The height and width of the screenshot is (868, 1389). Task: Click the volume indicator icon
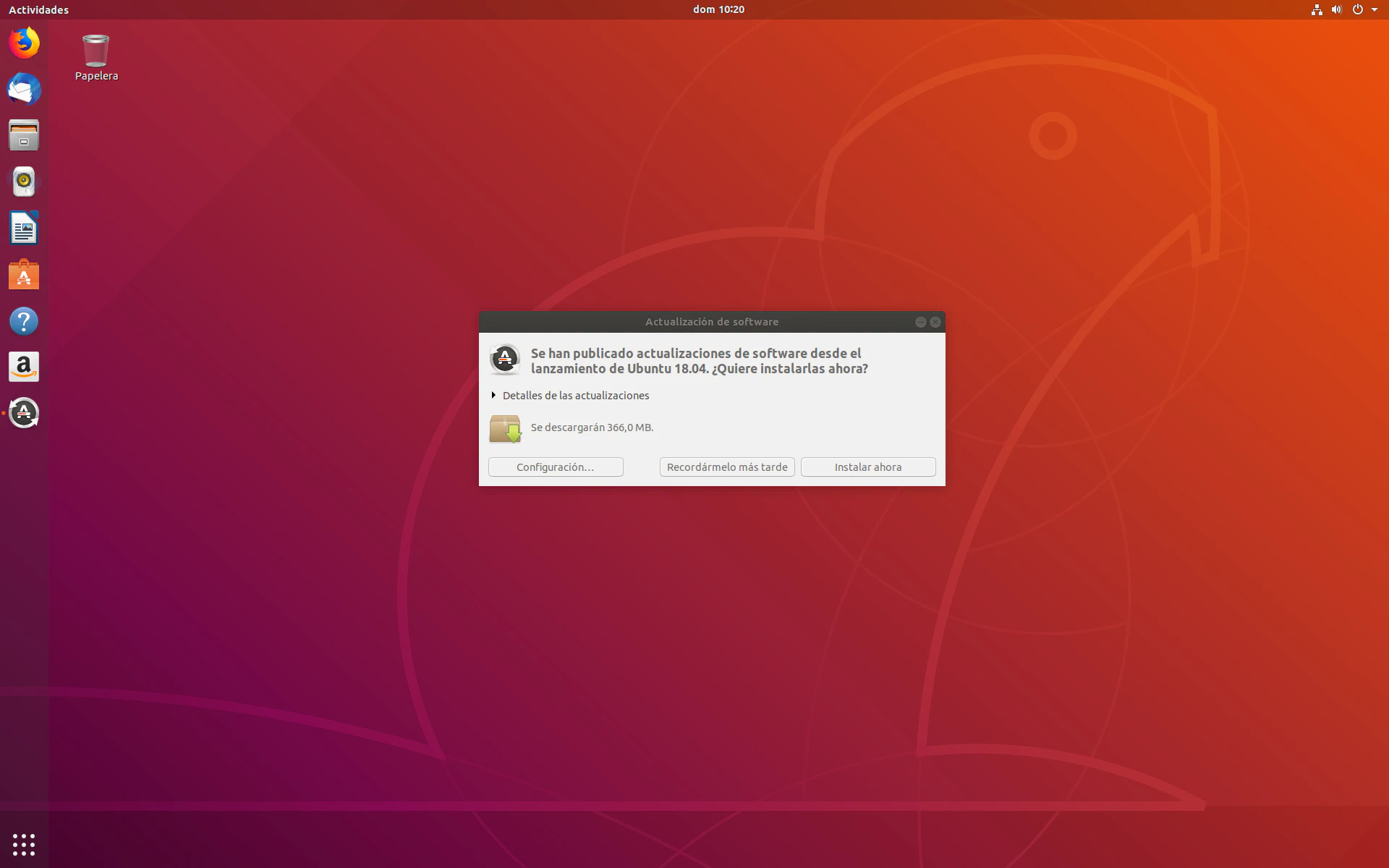1336,9
